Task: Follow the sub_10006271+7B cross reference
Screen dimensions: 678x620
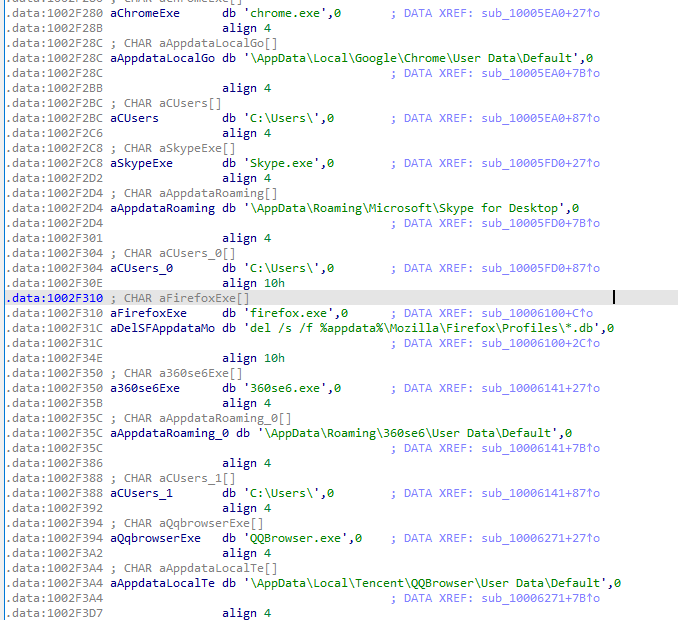Action: pos(540,598)
